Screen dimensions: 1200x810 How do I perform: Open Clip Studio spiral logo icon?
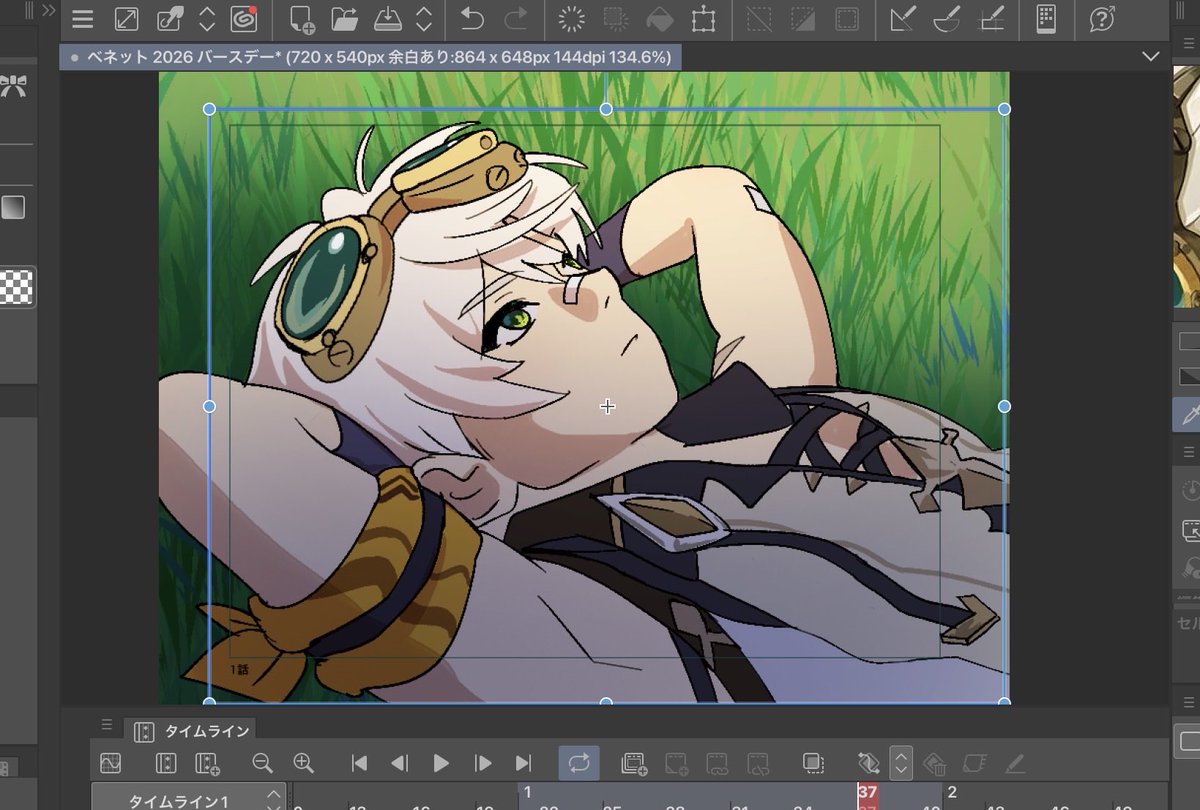[244, 19]
